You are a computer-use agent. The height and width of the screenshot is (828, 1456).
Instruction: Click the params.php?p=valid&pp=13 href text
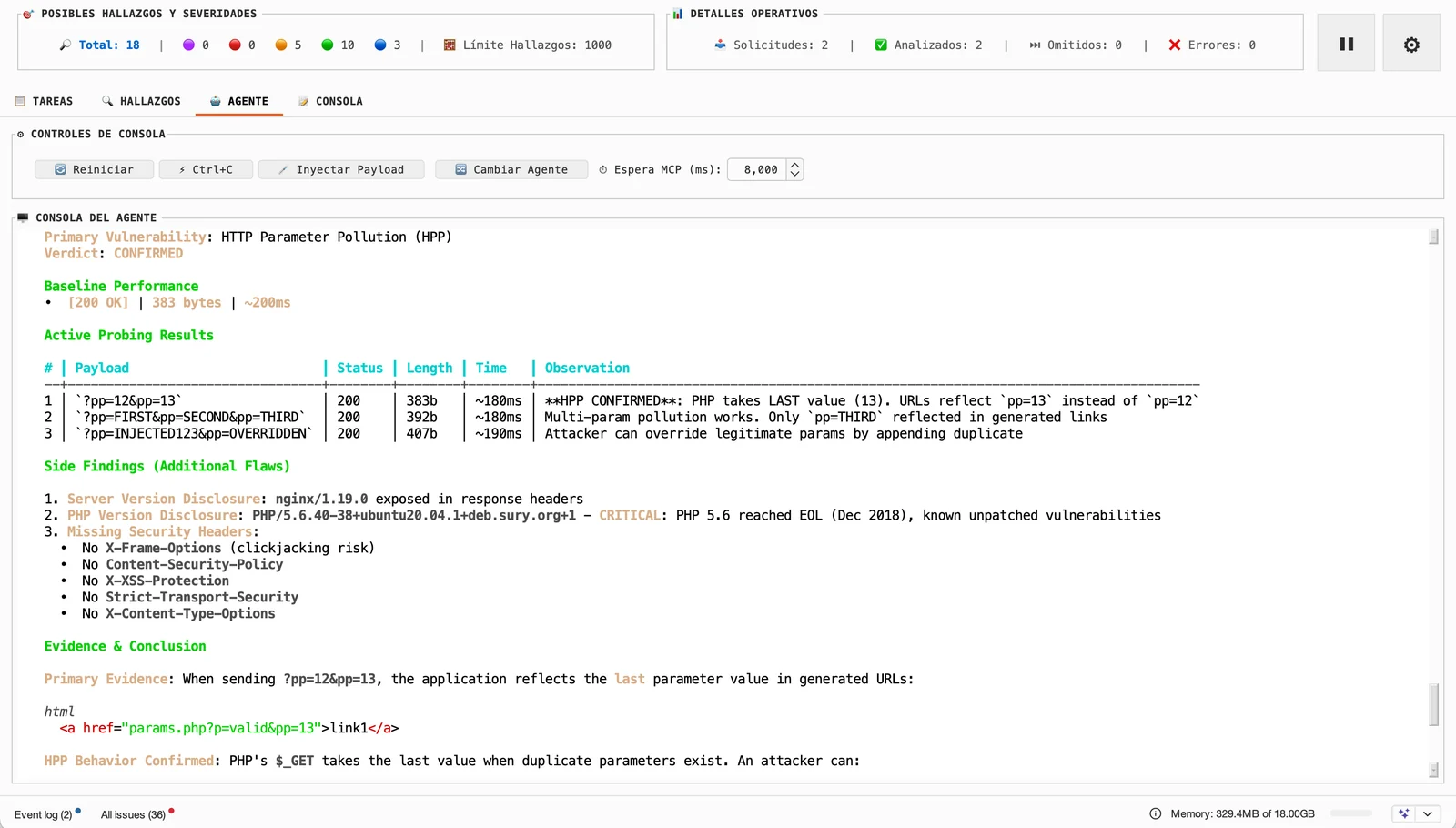click(x=224, y=728)
